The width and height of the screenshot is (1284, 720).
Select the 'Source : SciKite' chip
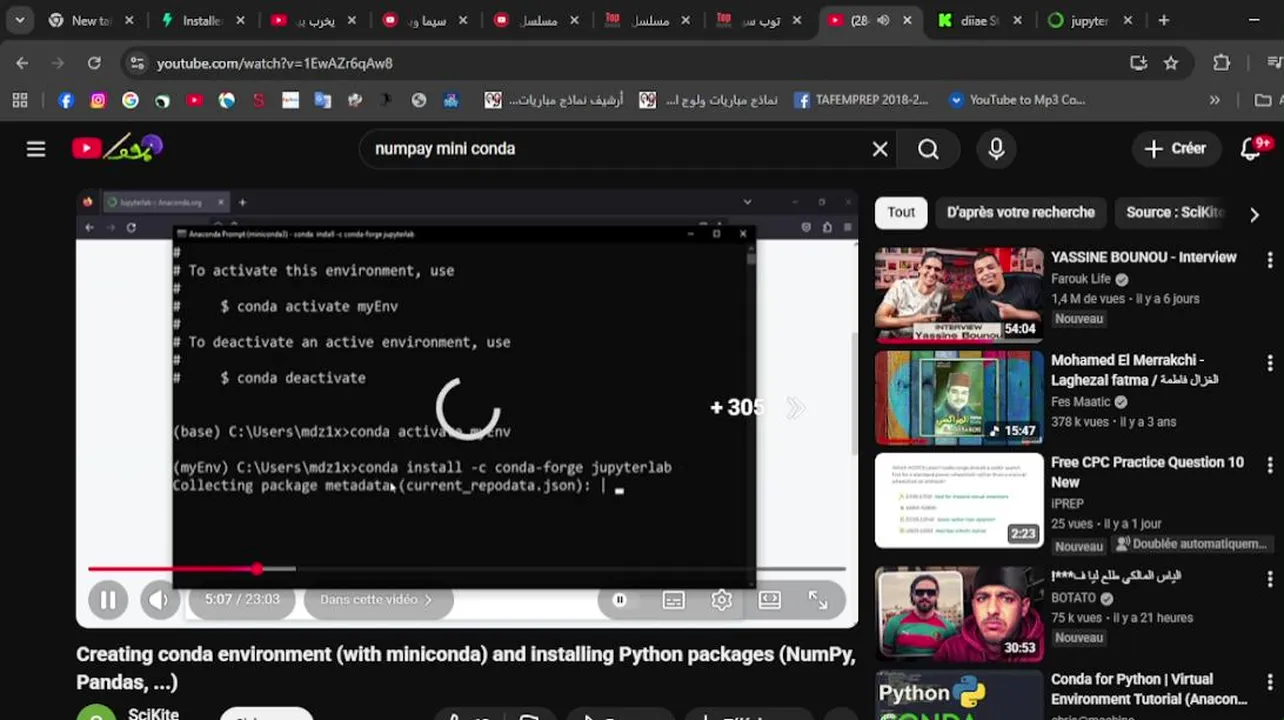(1174, 213)
